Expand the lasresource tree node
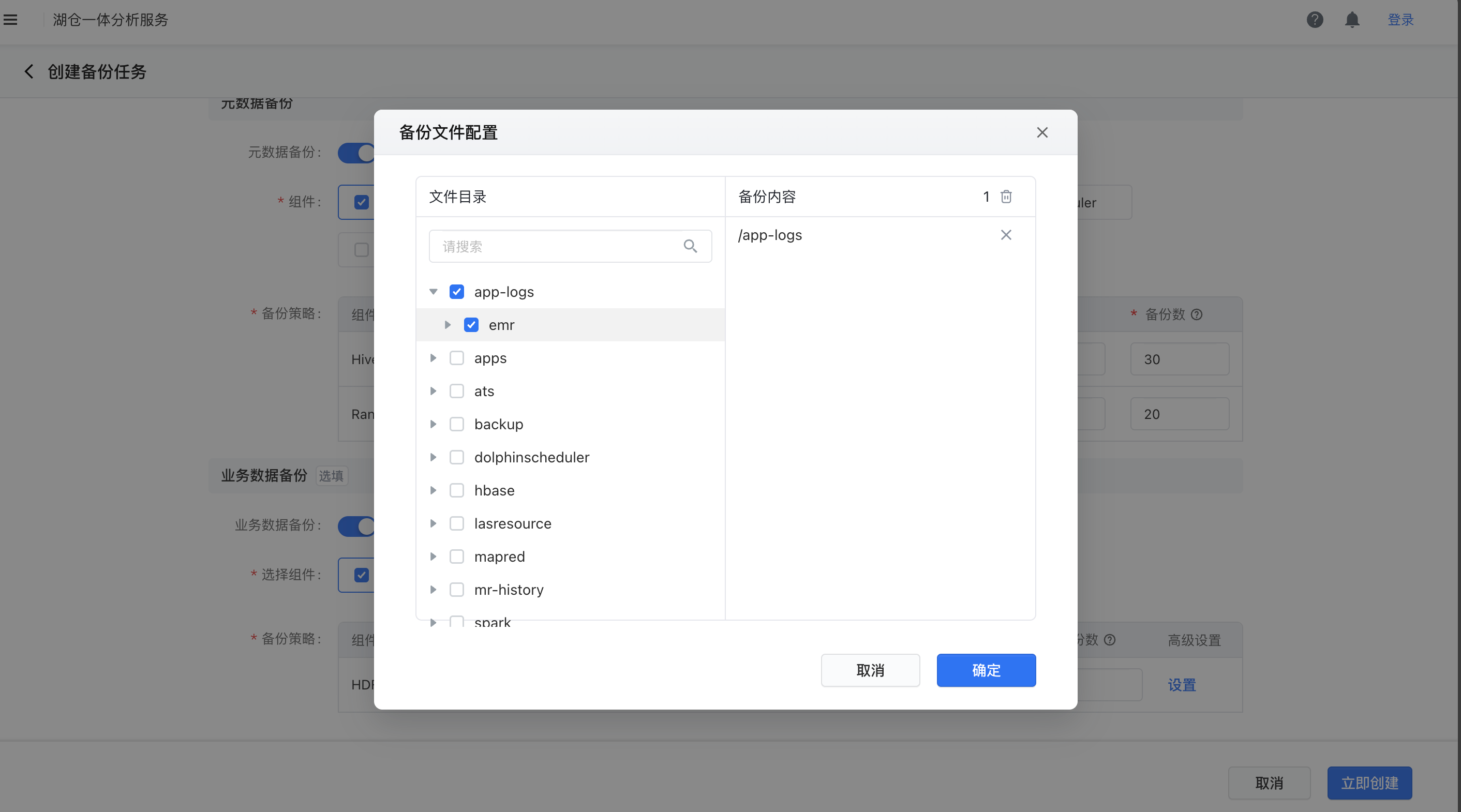Screen dimensions: 1461x812 [x=434, y=523]
